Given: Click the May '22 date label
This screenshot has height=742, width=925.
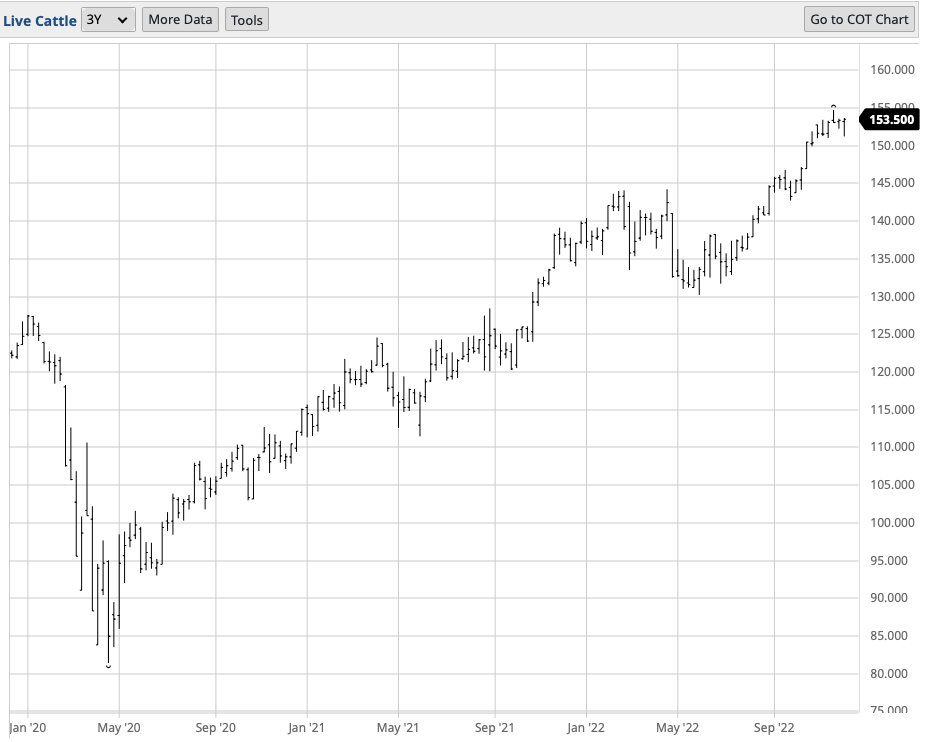Looking at the screenshot, I should click(x=677, y=728).
